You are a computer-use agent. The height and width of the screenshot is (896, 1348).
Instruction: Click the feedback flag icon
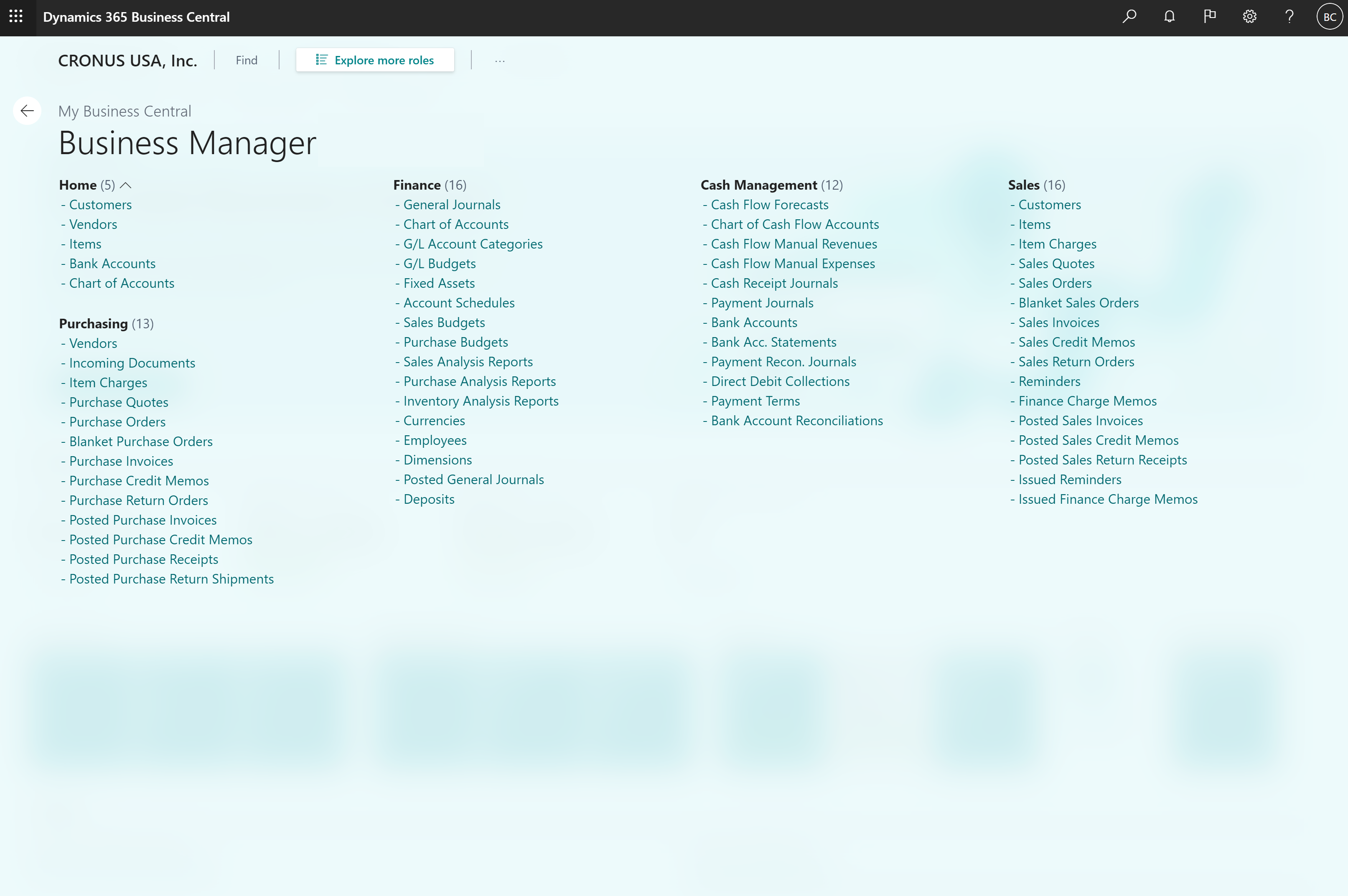point(1209,17)
